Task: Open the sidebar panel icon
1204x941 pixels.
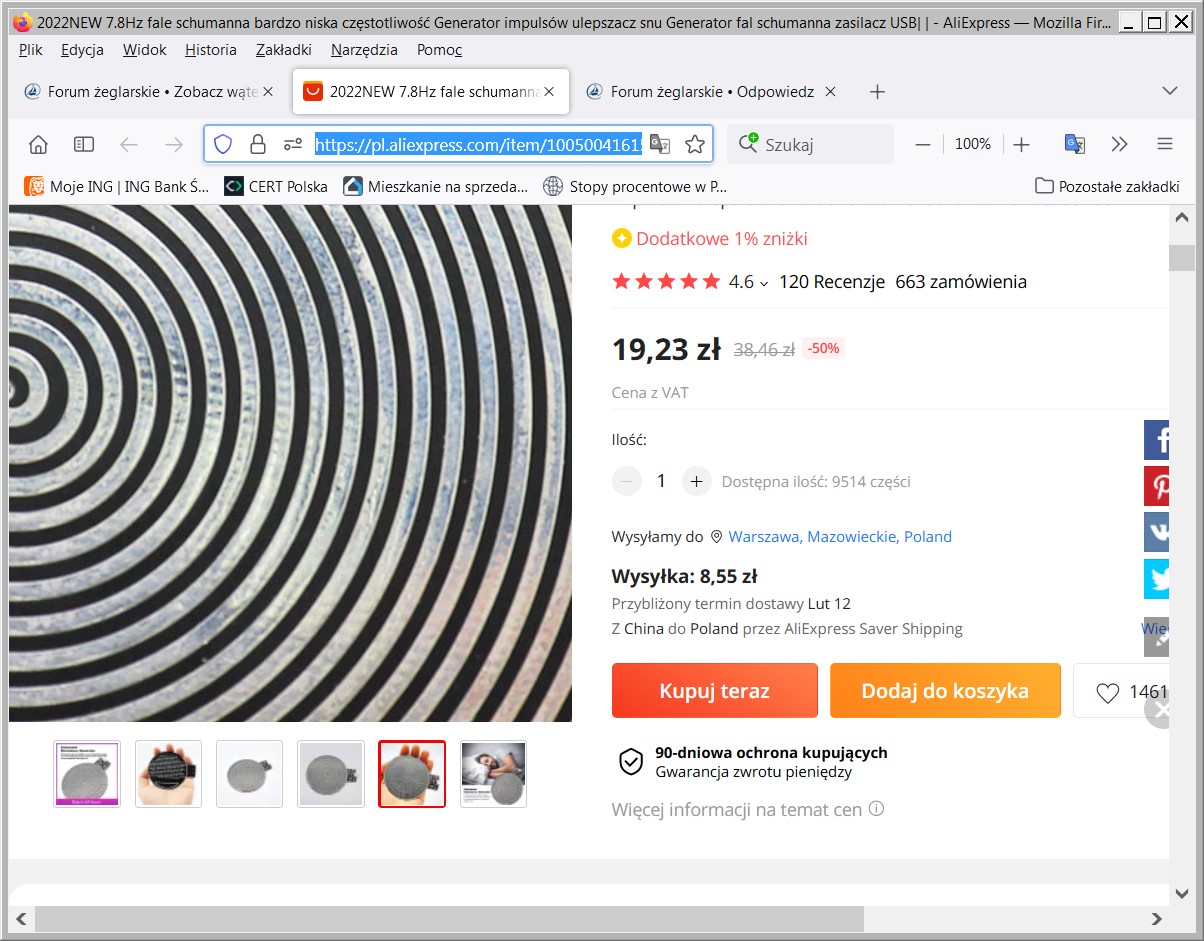Action: coord(84,144)
